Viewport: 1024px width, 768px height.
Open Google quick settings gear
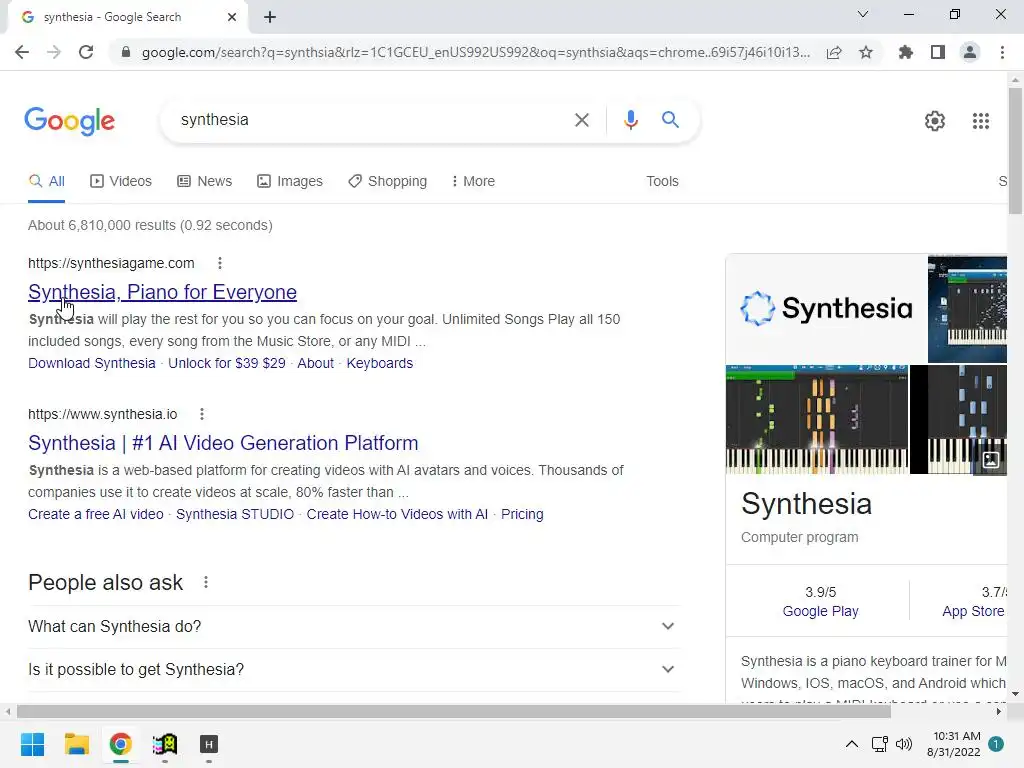pos(935,121)
